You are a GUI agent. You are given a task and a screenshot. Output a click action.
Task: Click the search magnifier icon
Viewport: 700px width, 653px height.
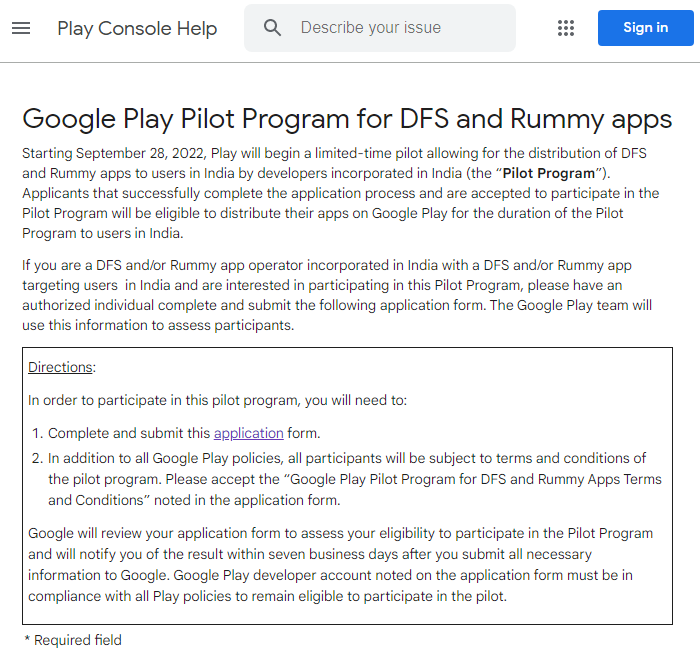[272, 28]
